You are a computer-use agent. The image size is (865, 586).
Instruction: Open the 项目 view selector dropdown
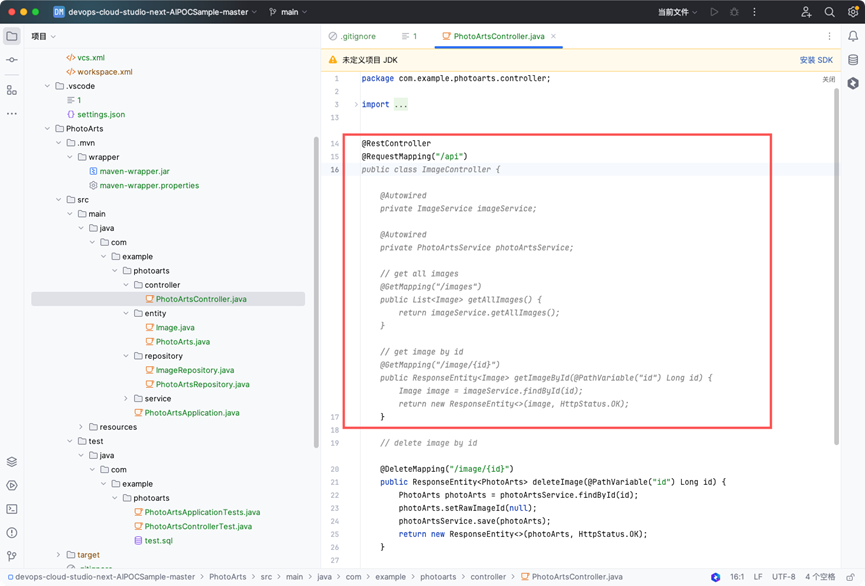[x=44, y=36]
